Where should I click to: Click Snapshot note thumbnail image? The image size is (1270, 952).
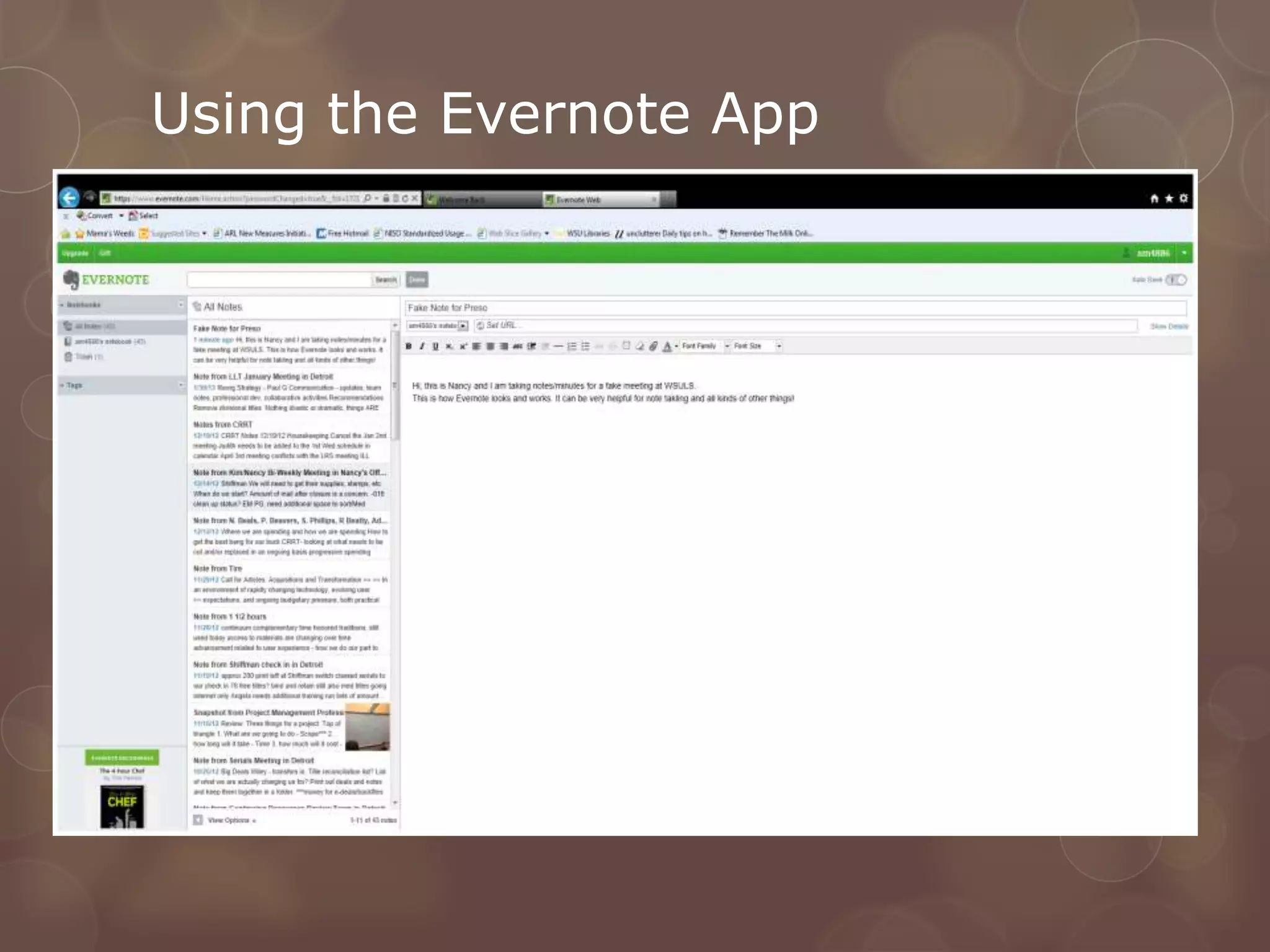367,727
